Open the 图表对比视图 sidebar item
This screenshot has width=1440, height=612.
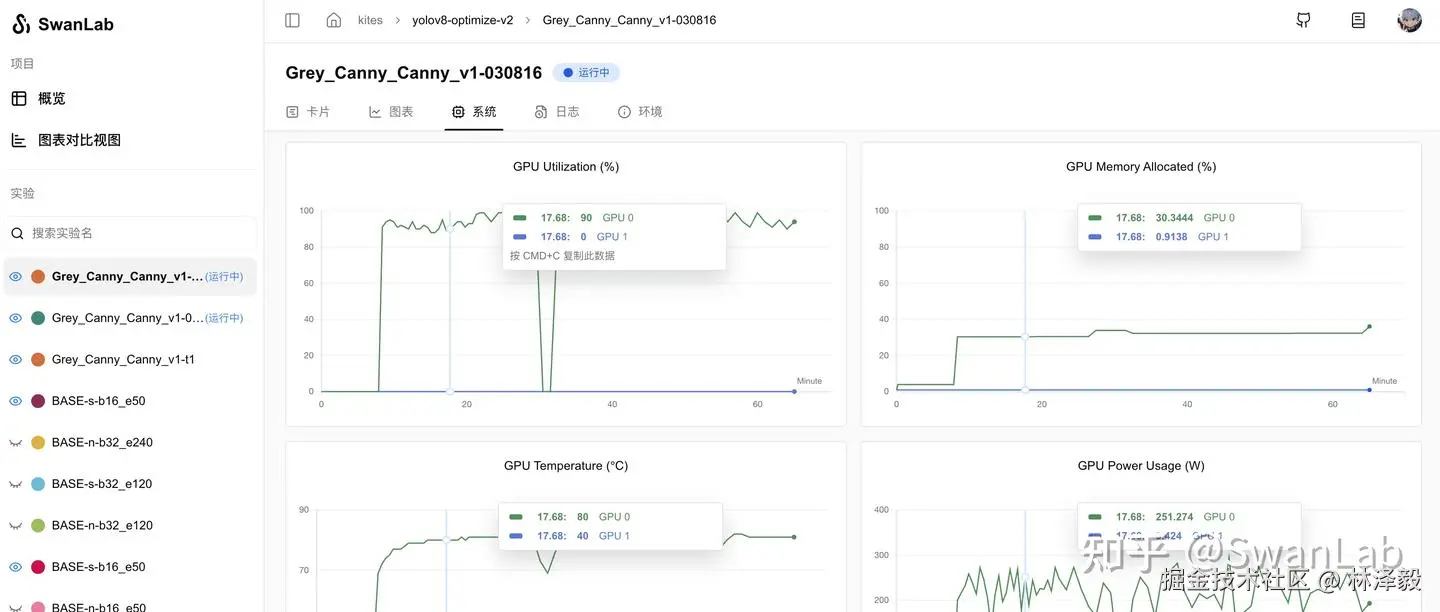(x=130, y=140)
